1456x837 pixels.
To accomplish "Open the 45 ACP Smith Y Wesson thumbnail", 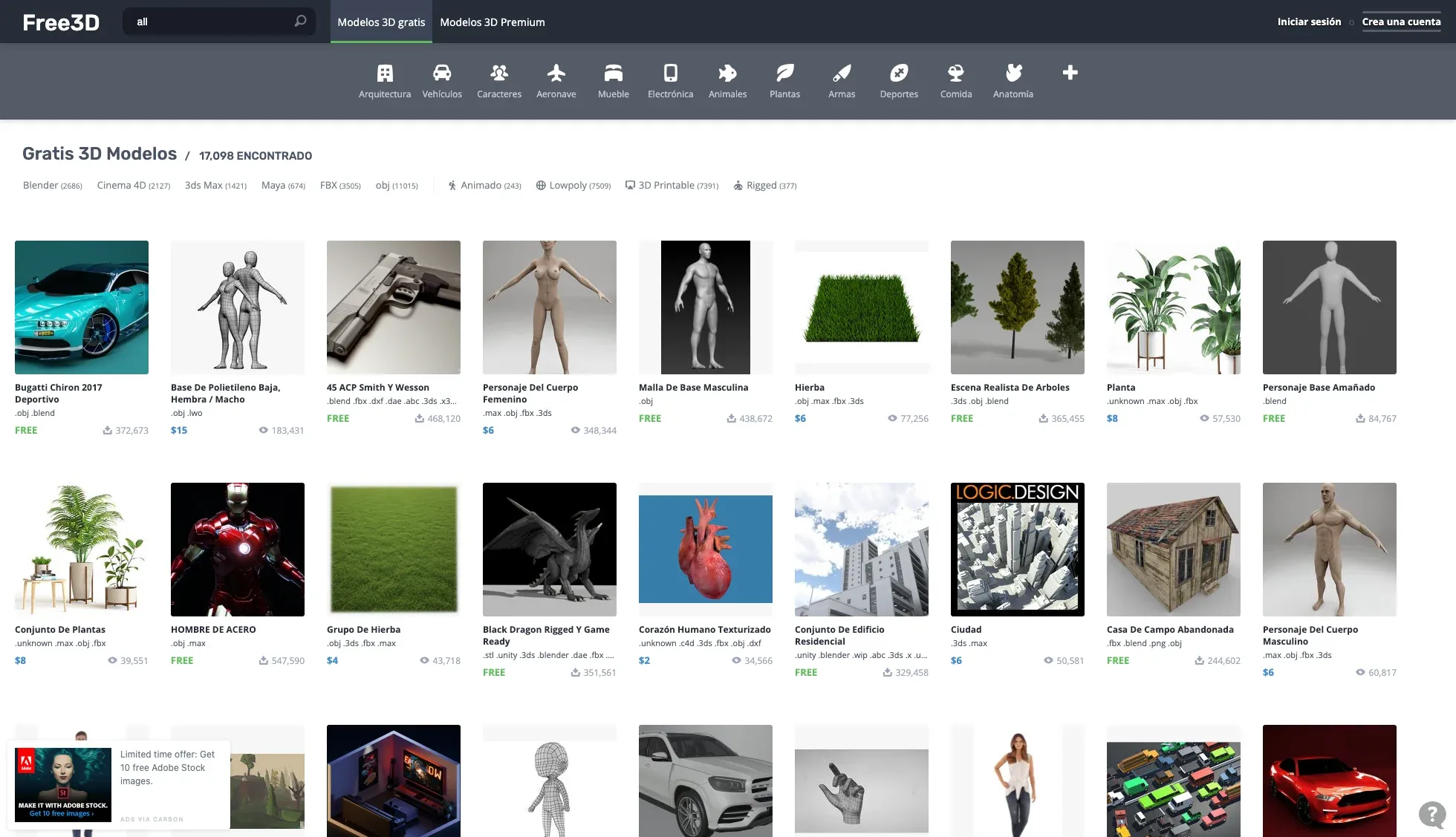I will point(394,307).
